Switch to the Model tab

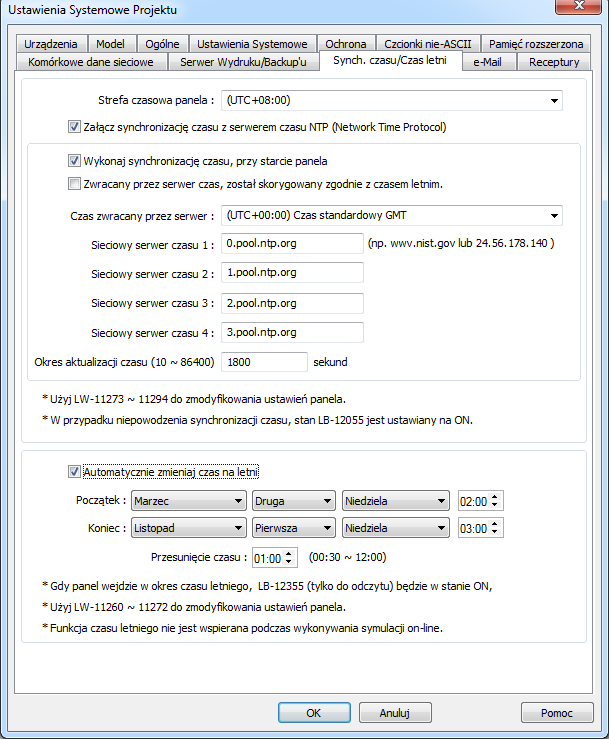(x=111, y=44)
